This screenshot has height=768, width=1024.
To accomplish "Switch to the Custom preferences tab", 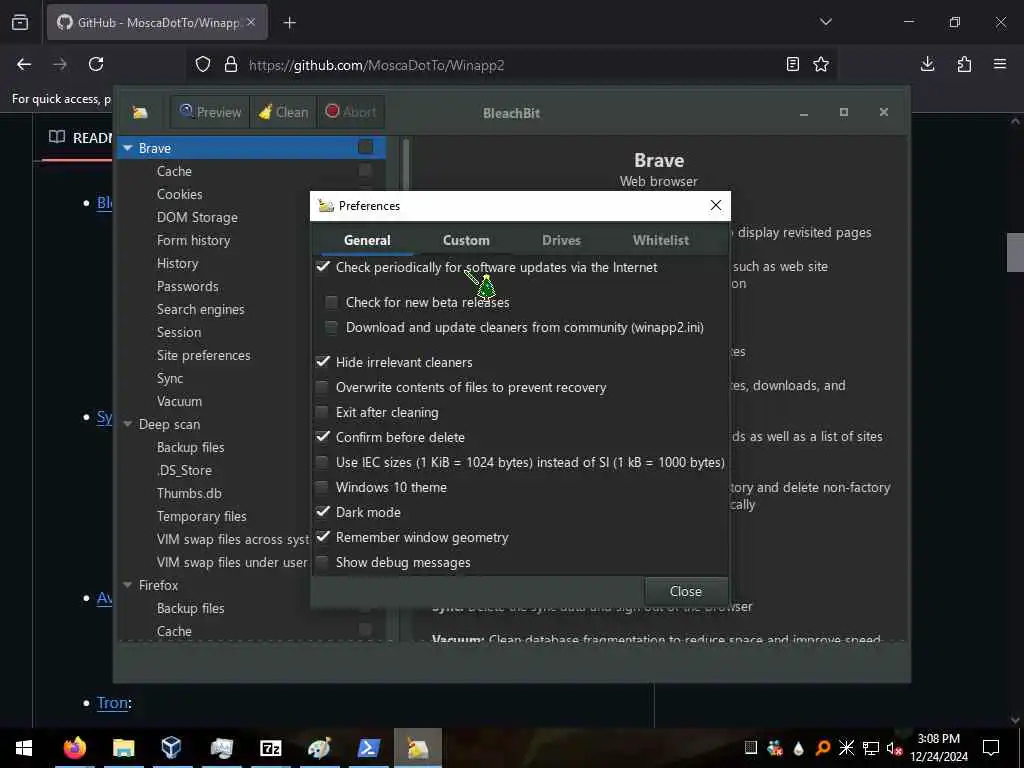I will tap(466, 240).
